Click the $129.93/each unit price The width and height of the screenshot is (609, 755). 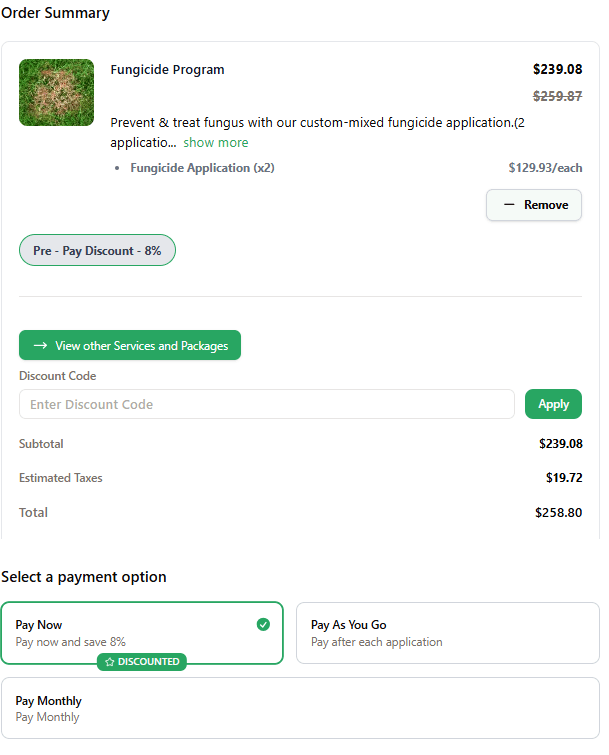click(x=545, y=168)
